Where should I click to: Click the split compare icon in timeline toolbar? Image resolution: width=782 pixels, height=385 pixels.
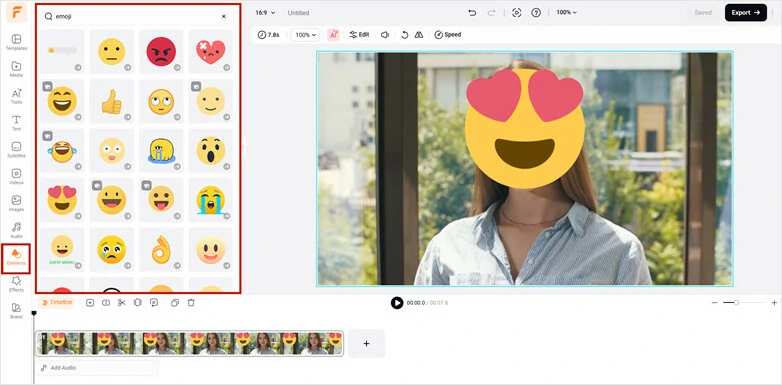pyautogui.click(x=106, y=303)
